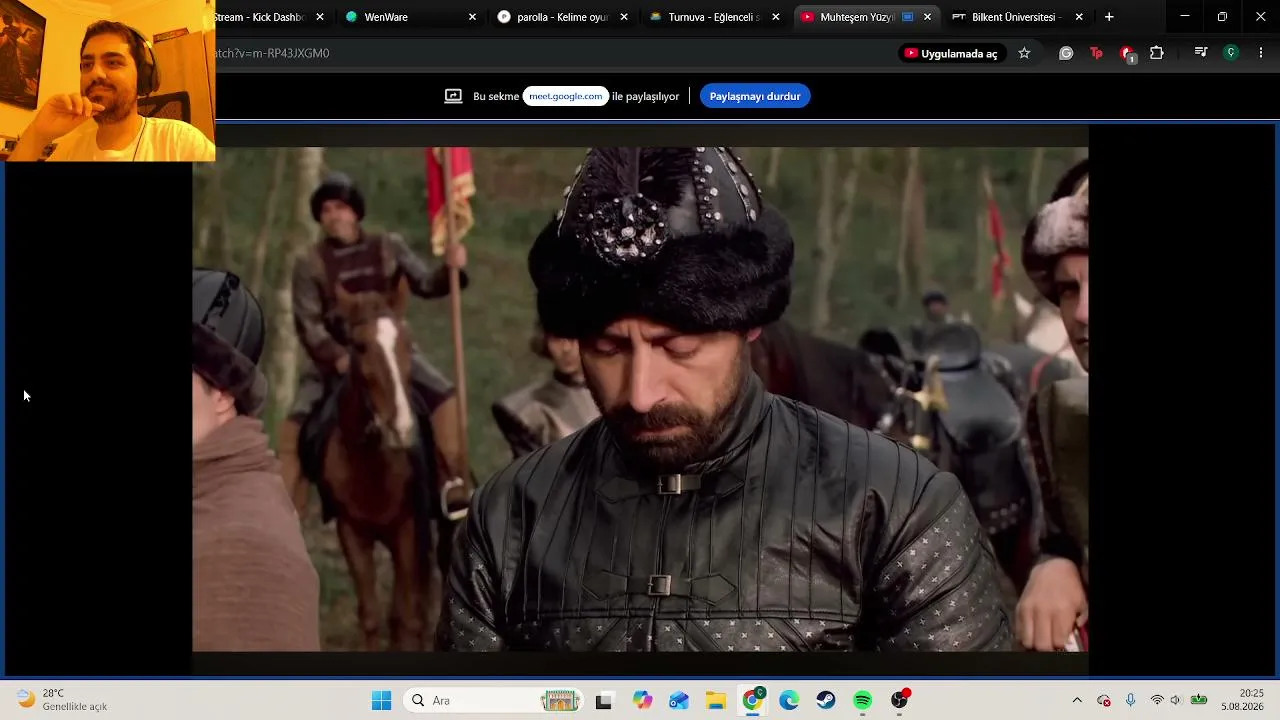Image resolution: width=1280 pixels, height=720 pixels.
Task: Click the YouTube video player frame
Action: (x=640, y=399)
